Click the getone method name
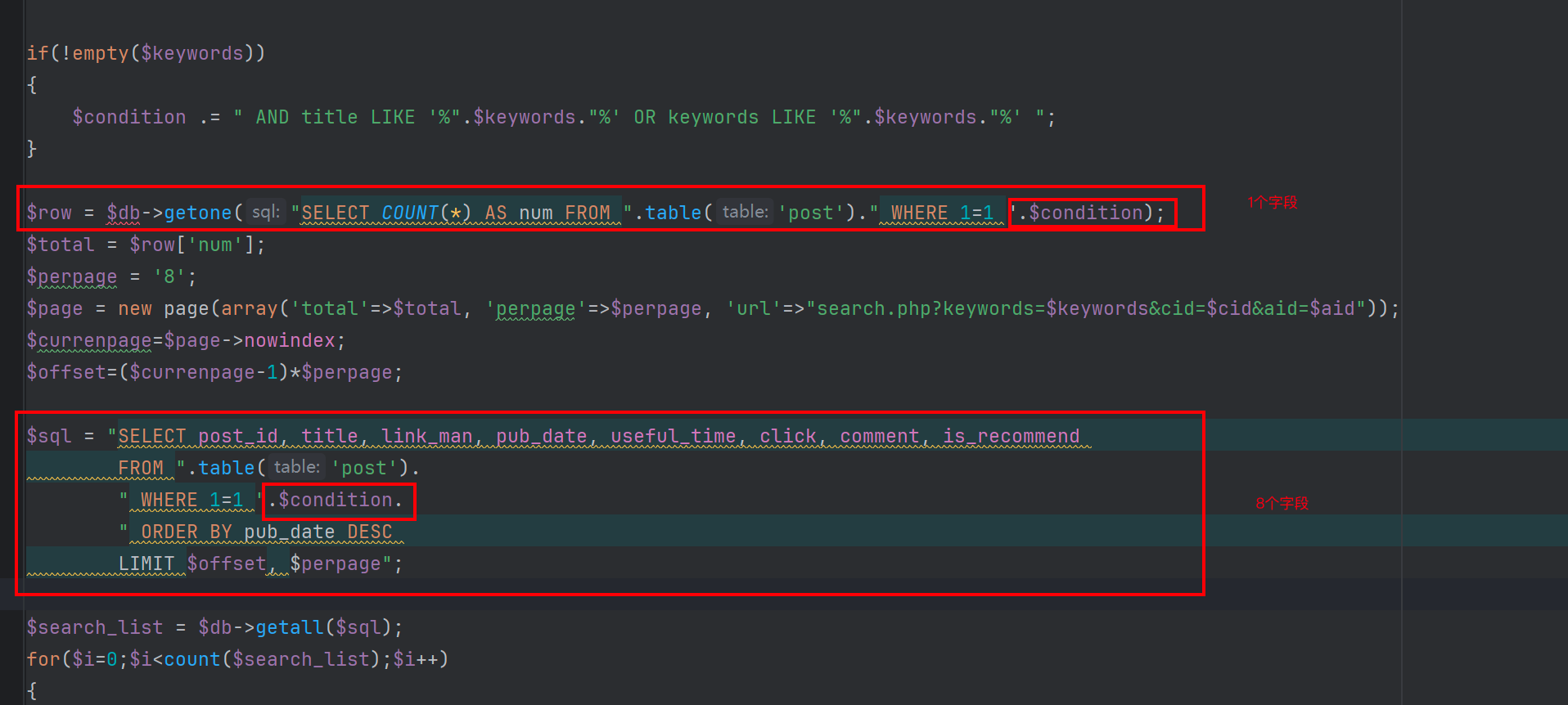This screenshot has width=1568, height=705. coord(198,213)
